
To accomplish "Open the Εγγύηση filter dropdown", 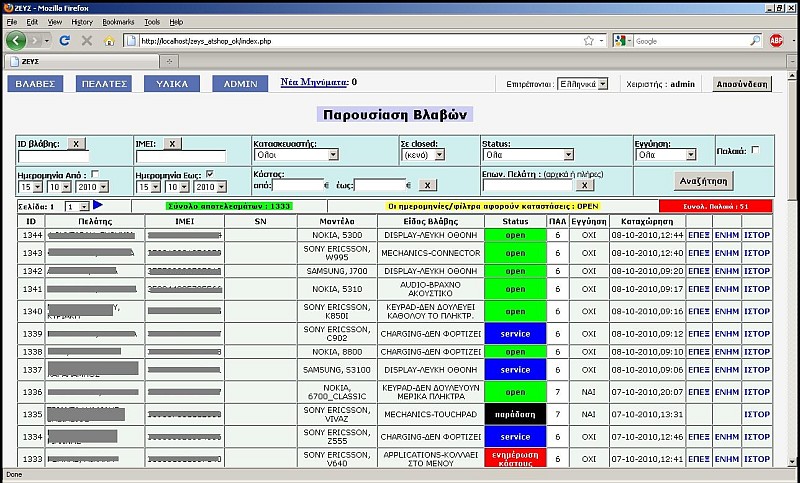I will coord(666,155).
